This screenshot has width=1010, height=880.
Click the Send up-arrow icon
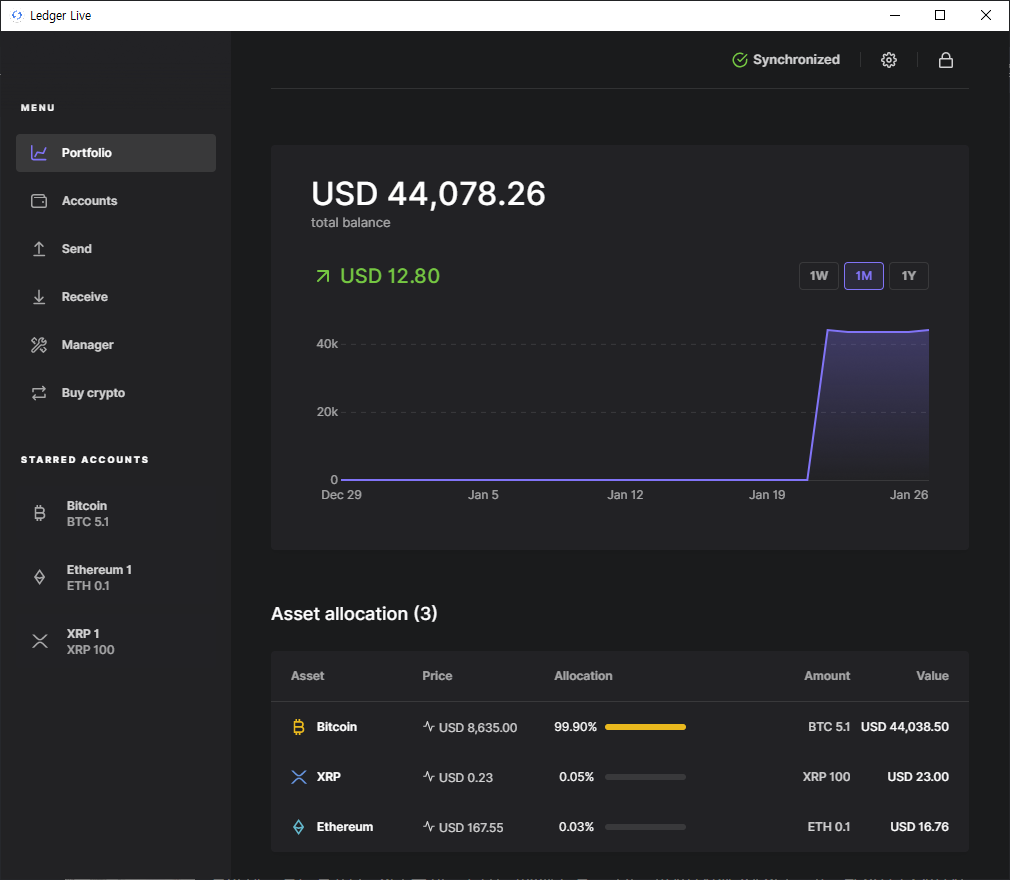tap(39, 249)
